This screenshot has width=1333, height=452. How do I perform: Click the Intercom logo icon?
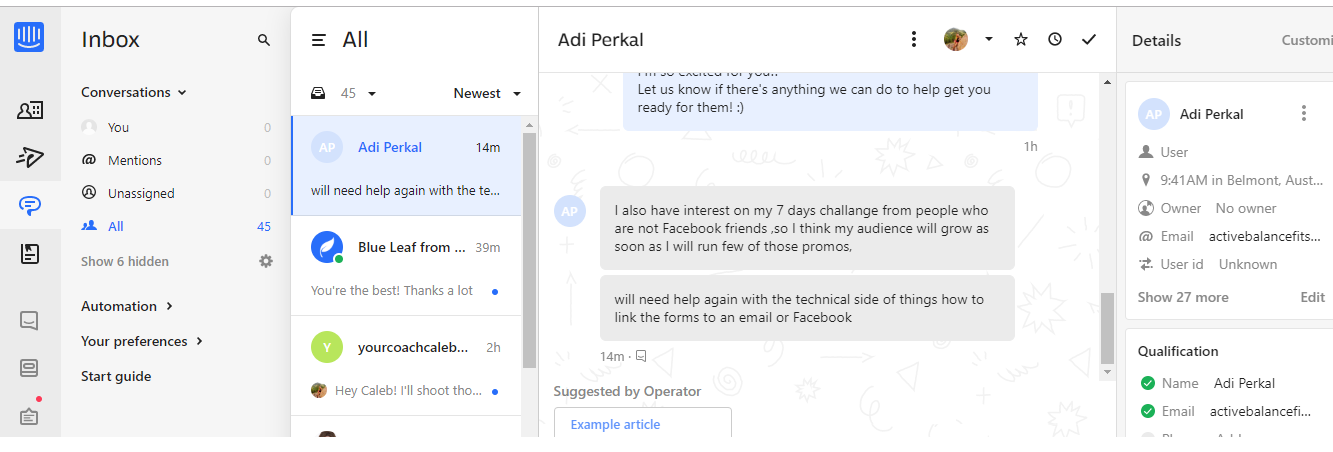[30, 37]
